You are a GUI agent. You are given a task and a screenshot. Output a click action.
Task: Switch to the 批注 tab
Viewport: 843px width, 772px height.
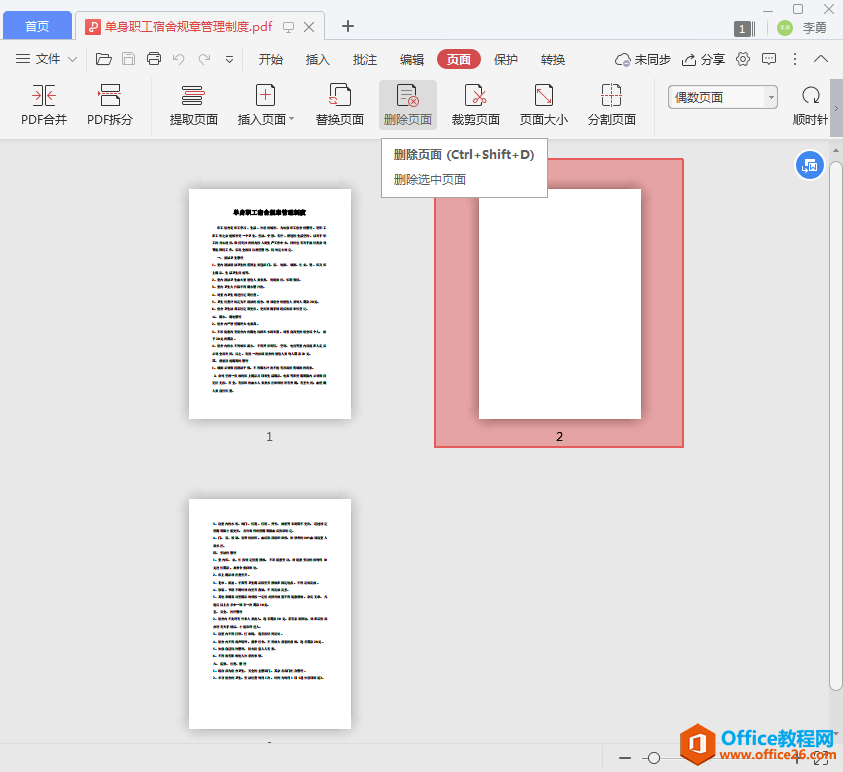coord(365,60)
